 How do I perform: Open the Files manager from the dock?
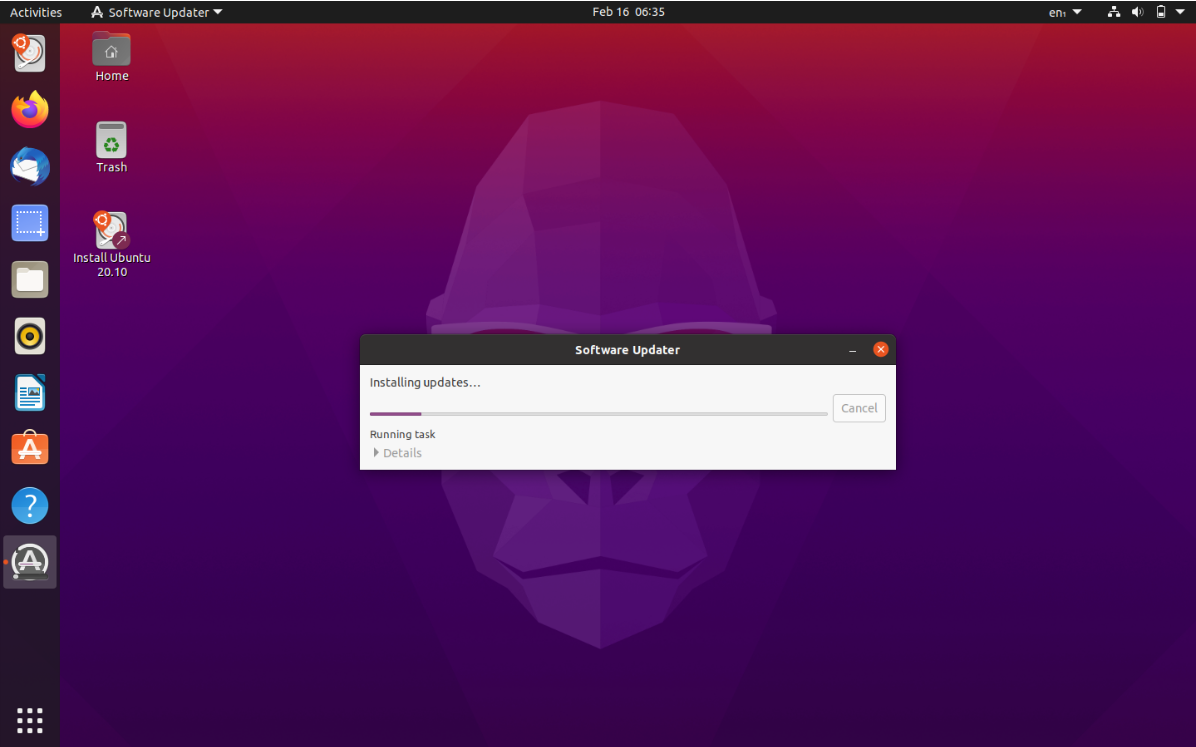click(30, 279)
